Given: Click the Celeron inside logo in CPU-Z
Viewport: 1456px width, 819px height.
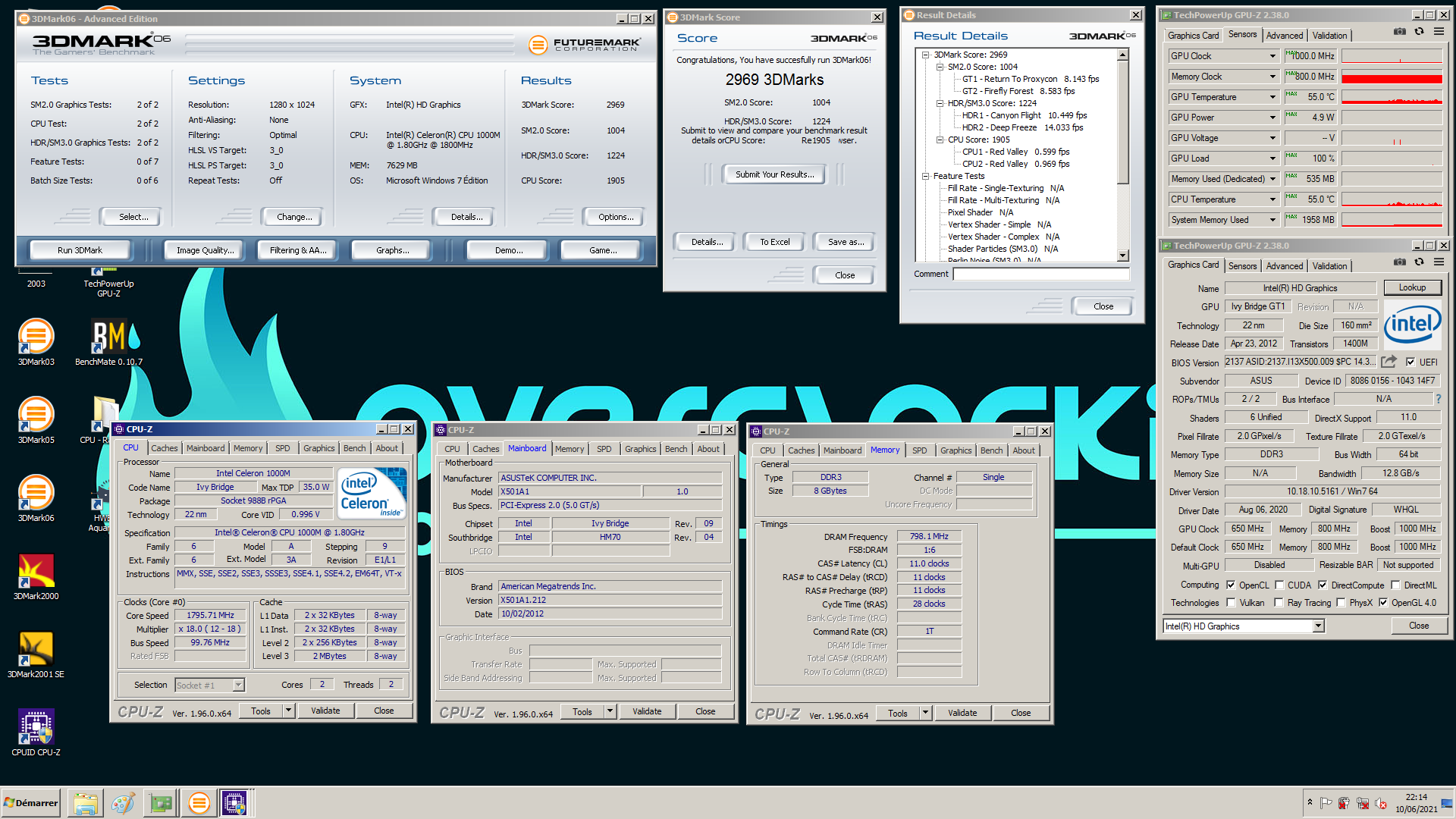Looking at the screenshot, I should coord(373,494).
